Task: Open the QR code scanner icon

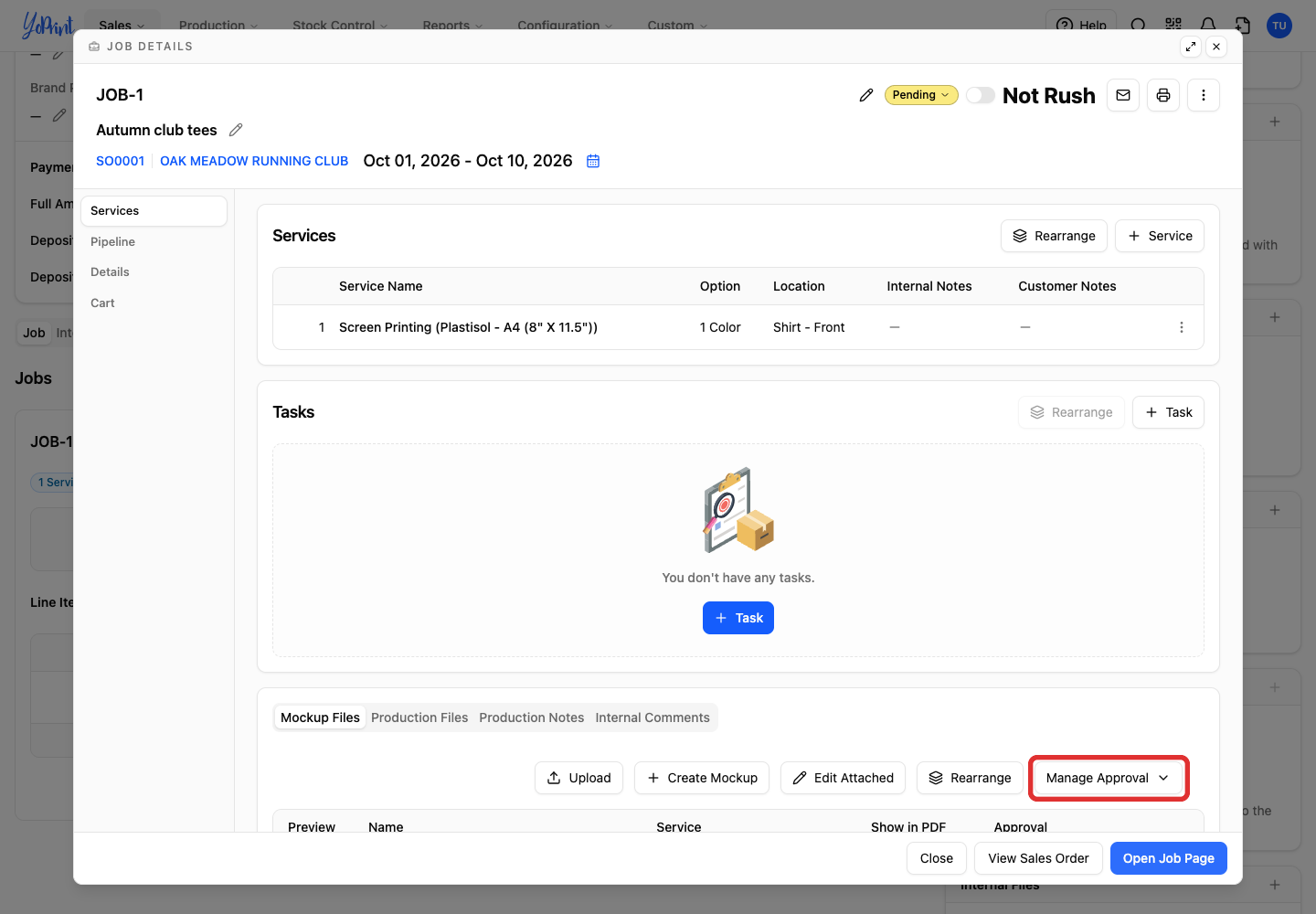Action: click(x=1173, y=25)
